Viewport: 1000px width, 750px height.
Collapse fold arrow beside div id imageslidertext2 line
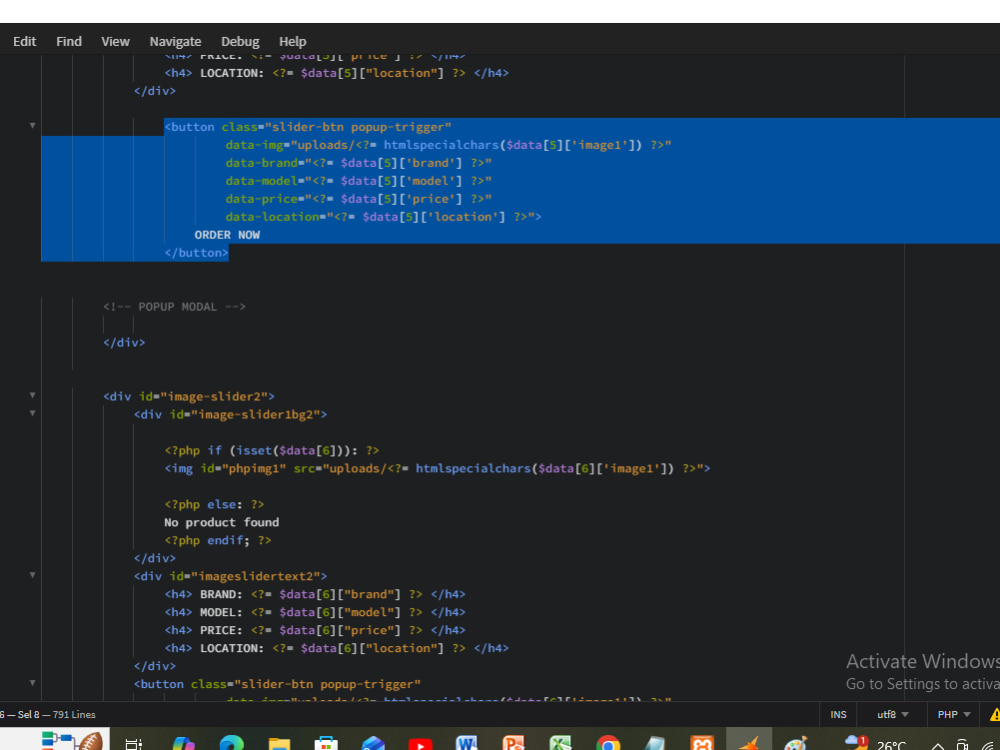pyautogui.click(x=33, y=575)
